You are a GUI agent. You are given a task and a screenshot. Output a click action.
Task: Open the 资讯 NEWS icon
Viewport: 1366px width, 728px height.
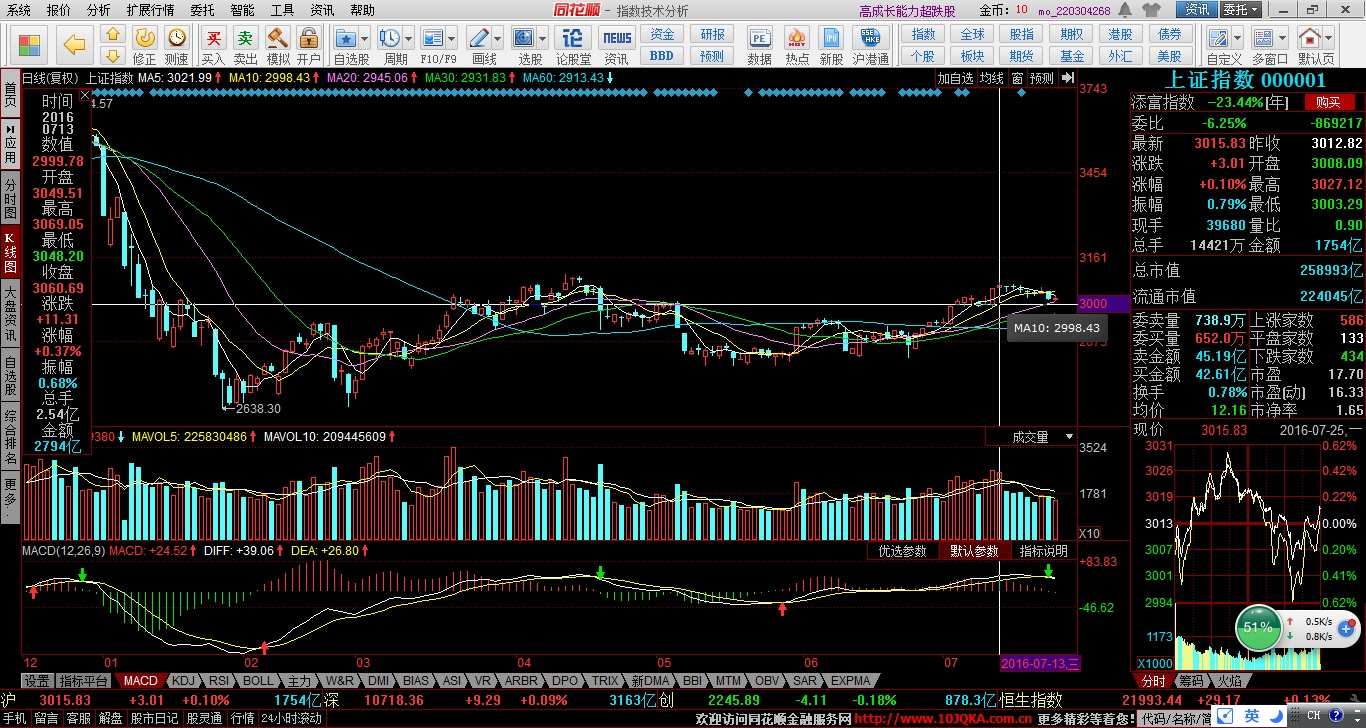coord(616,39)
